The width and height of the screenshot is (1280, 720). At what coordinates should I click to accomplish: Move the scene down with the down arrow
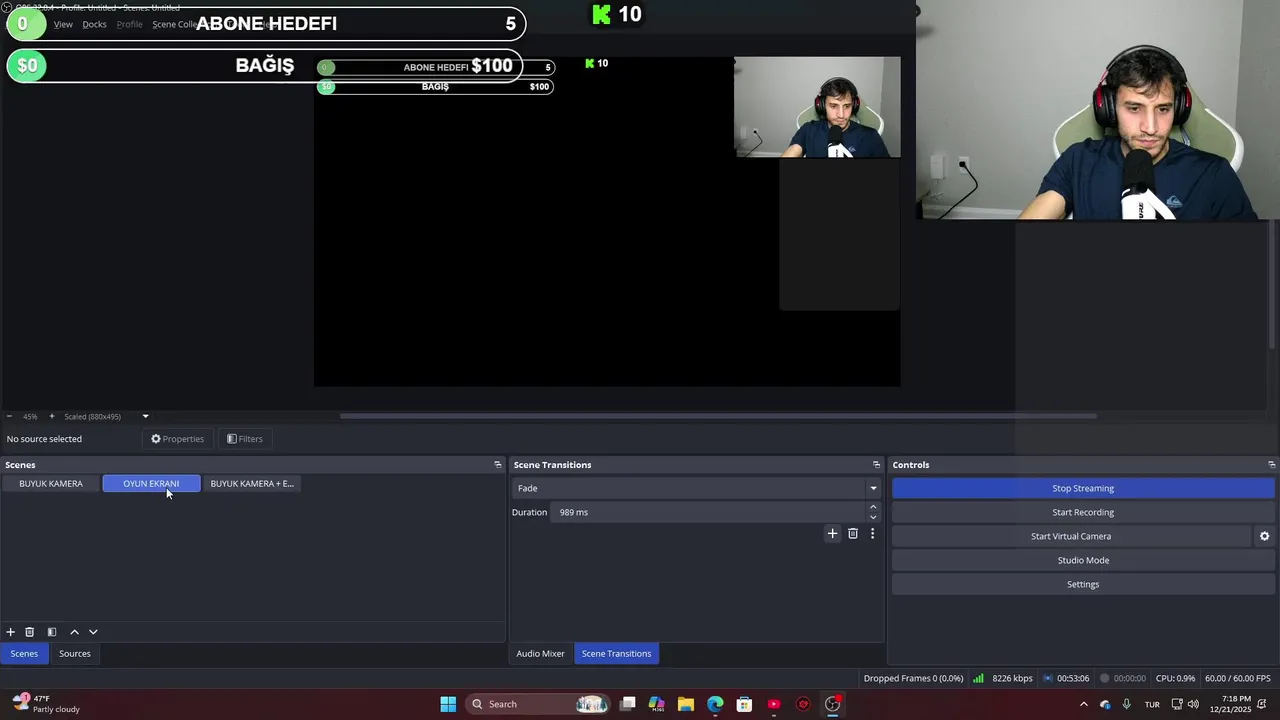coord(93,632)
